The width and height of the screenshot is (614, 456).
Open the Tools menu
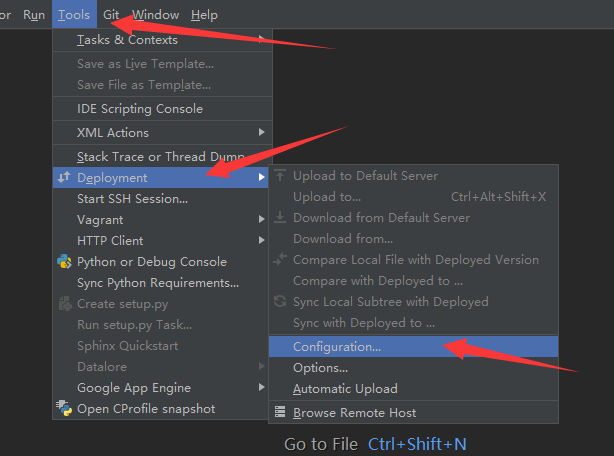coord(74,14)
